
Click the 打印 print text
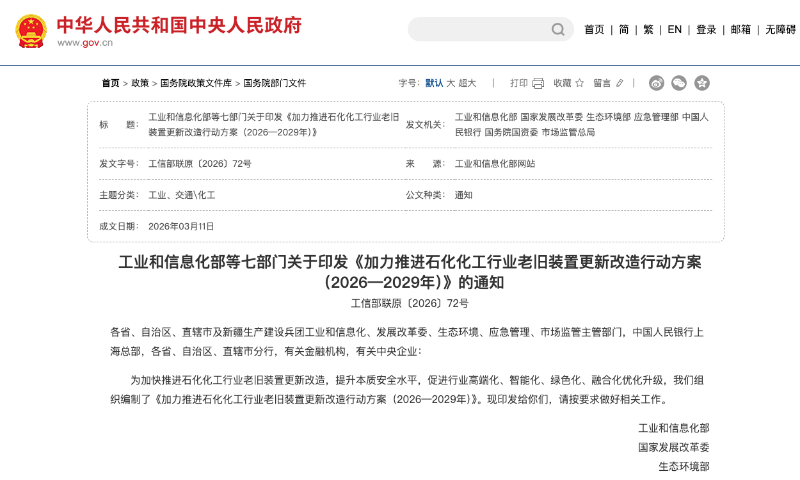[x=519, y=83]
